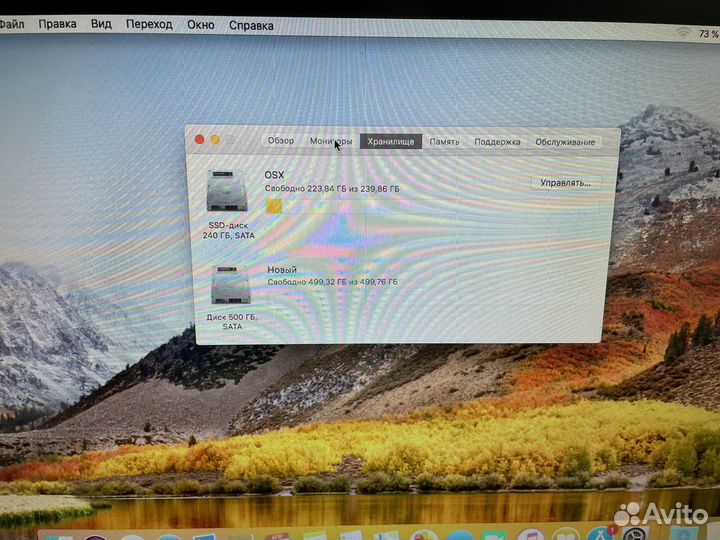The width and height of the screenshot is (720, 540).
Task: Click the Новый volume name
Action: click(x=282, y=270)
